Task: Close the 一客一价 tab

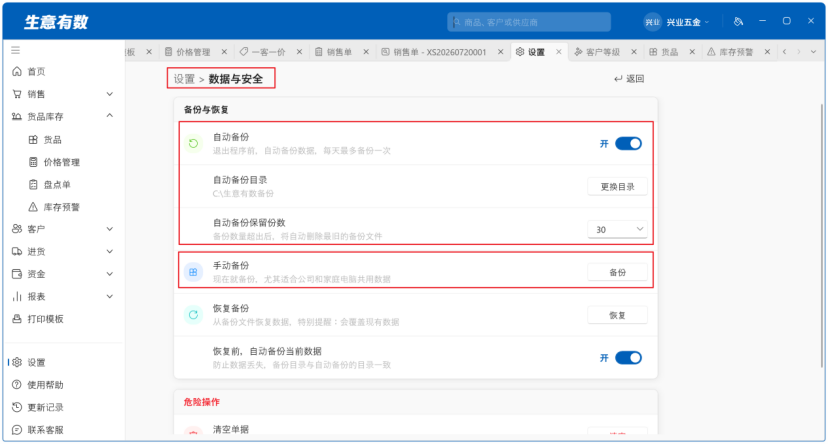Action: pyautogui.click(x=299, y=52)
